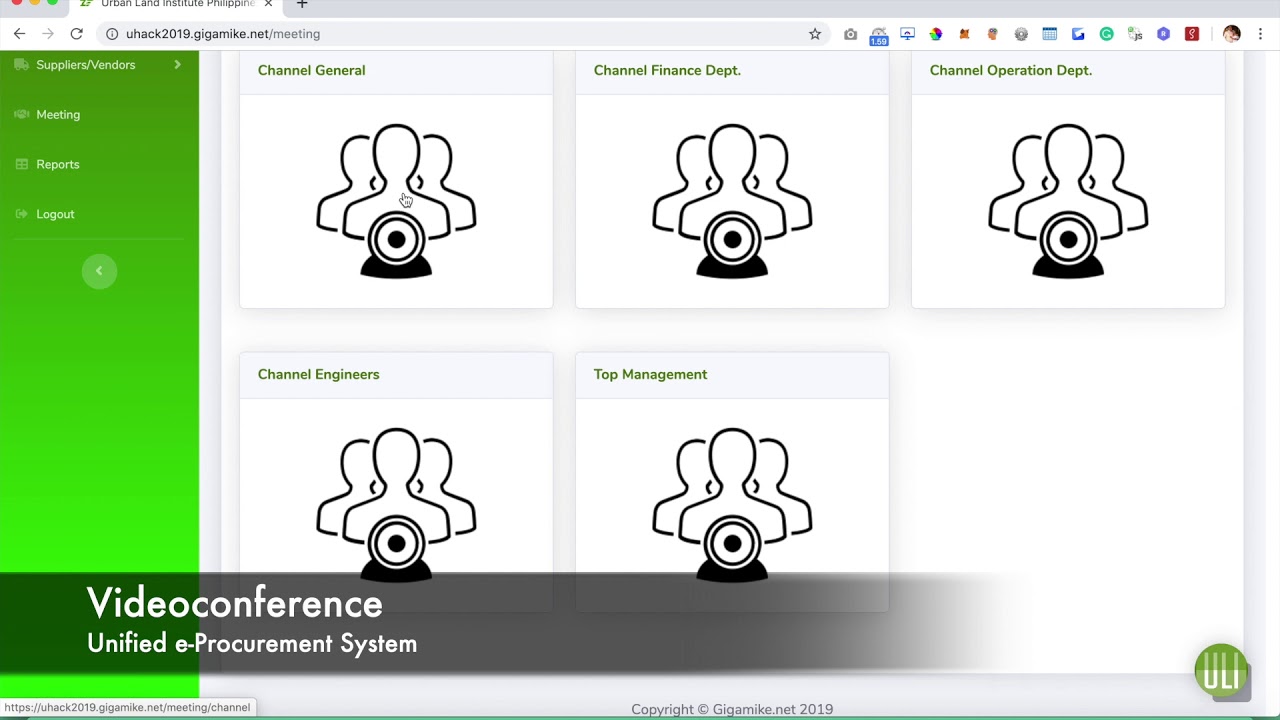Screen dimensions: 1280x720
Task: Click the Suppliers/Vendors truck icon in sidebar
Action: tap(21, 64)
